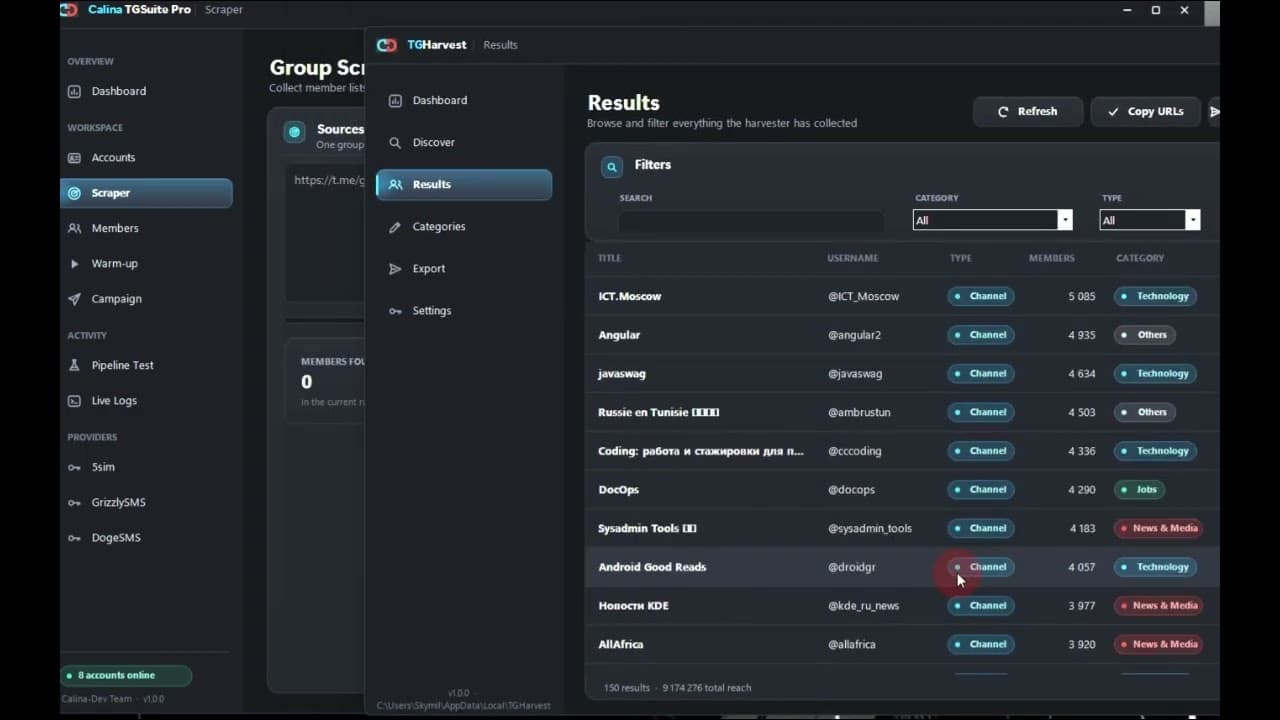Click the 5sim provider key icon
1280x720 pixels.
coord(74,467)
